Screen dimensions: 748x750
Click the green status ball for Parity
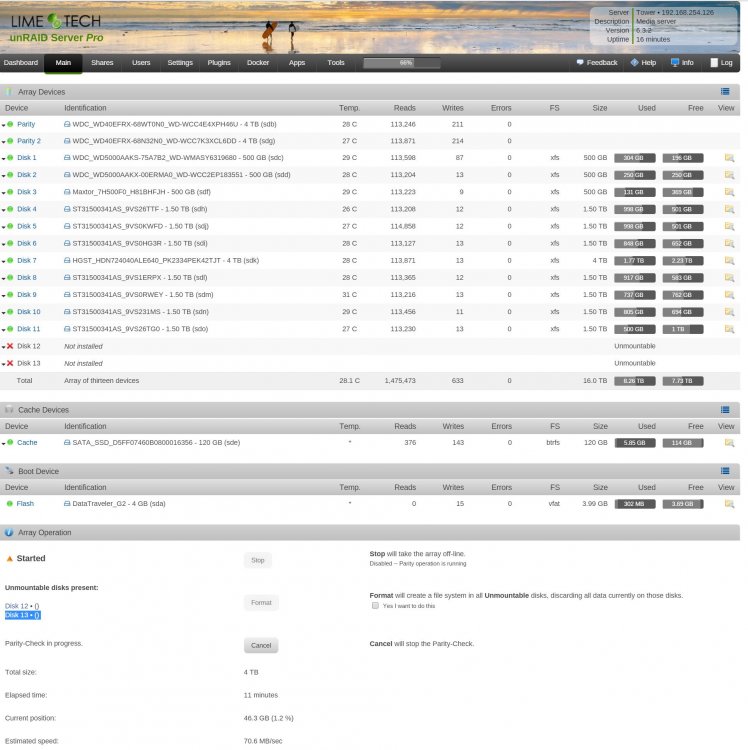tap(10, 124)
